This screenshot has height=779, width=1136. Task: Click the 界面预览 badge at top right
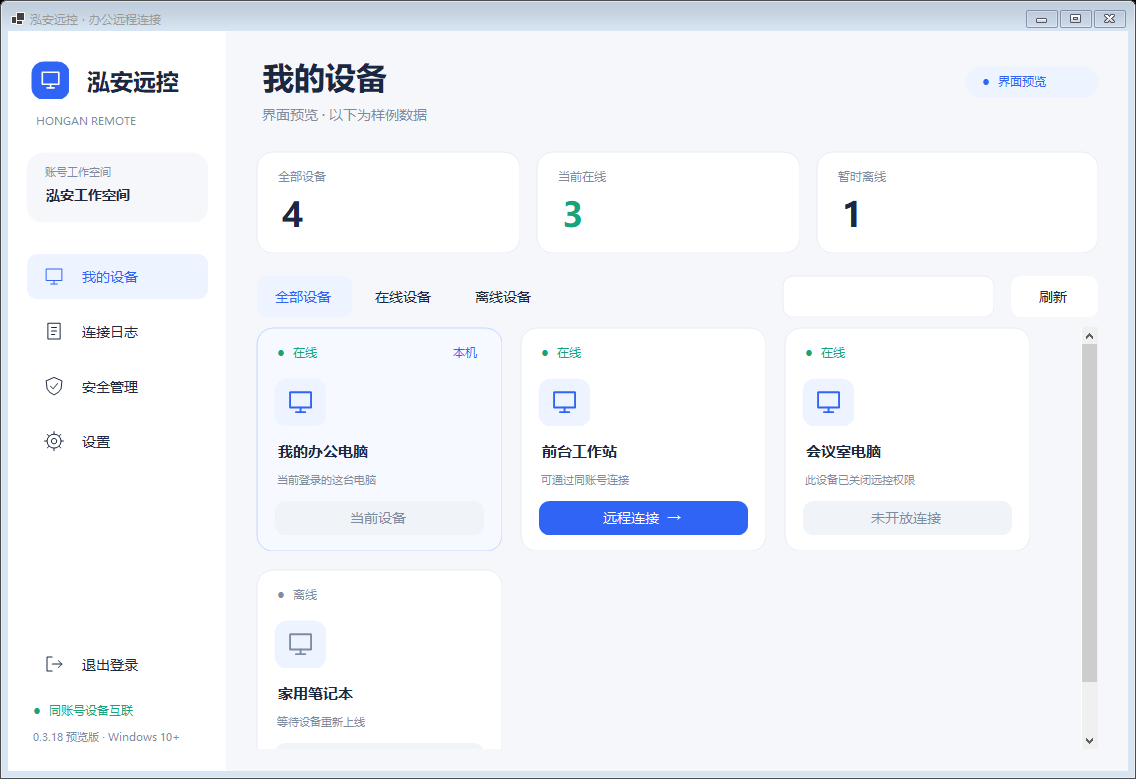[1031, 82]
